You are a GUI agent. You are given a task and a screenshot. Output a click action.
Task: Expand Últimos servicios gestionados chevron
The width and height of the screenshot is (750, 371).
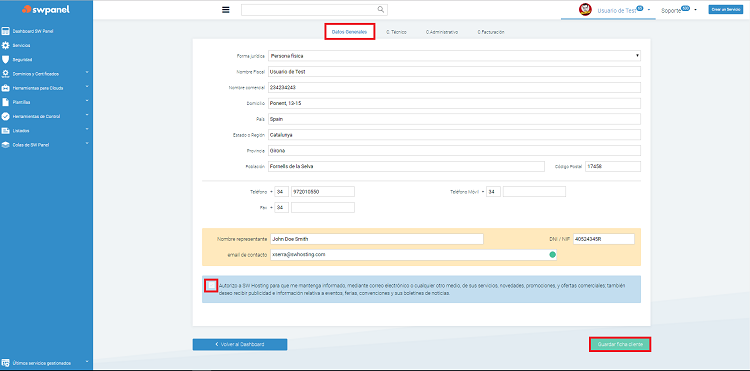87,361
